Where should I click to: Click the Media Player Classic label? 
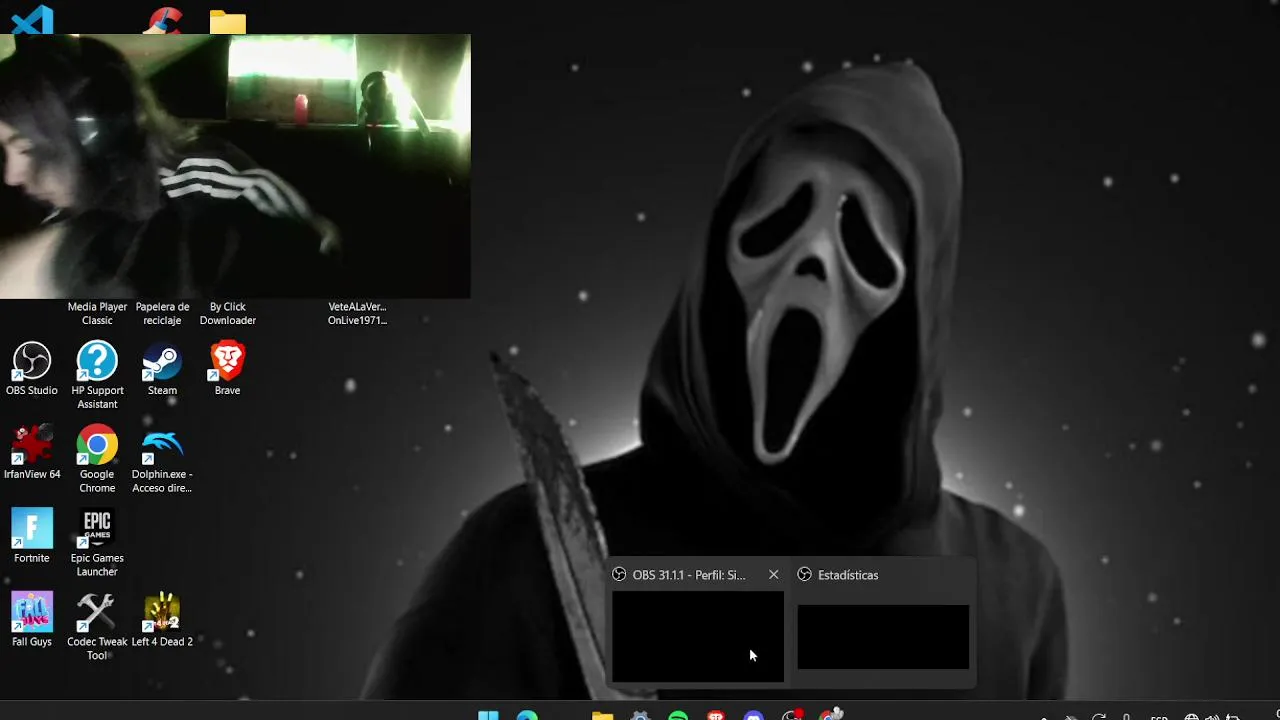point(97,314)
